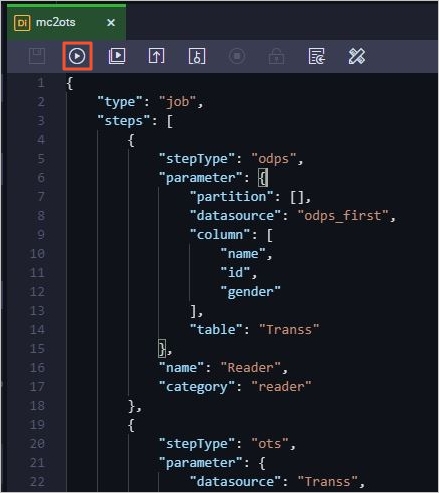This screenshot has height=493, width=439.
Task: Click line number 1 in the gutter
Action: (x=41, y=83)
